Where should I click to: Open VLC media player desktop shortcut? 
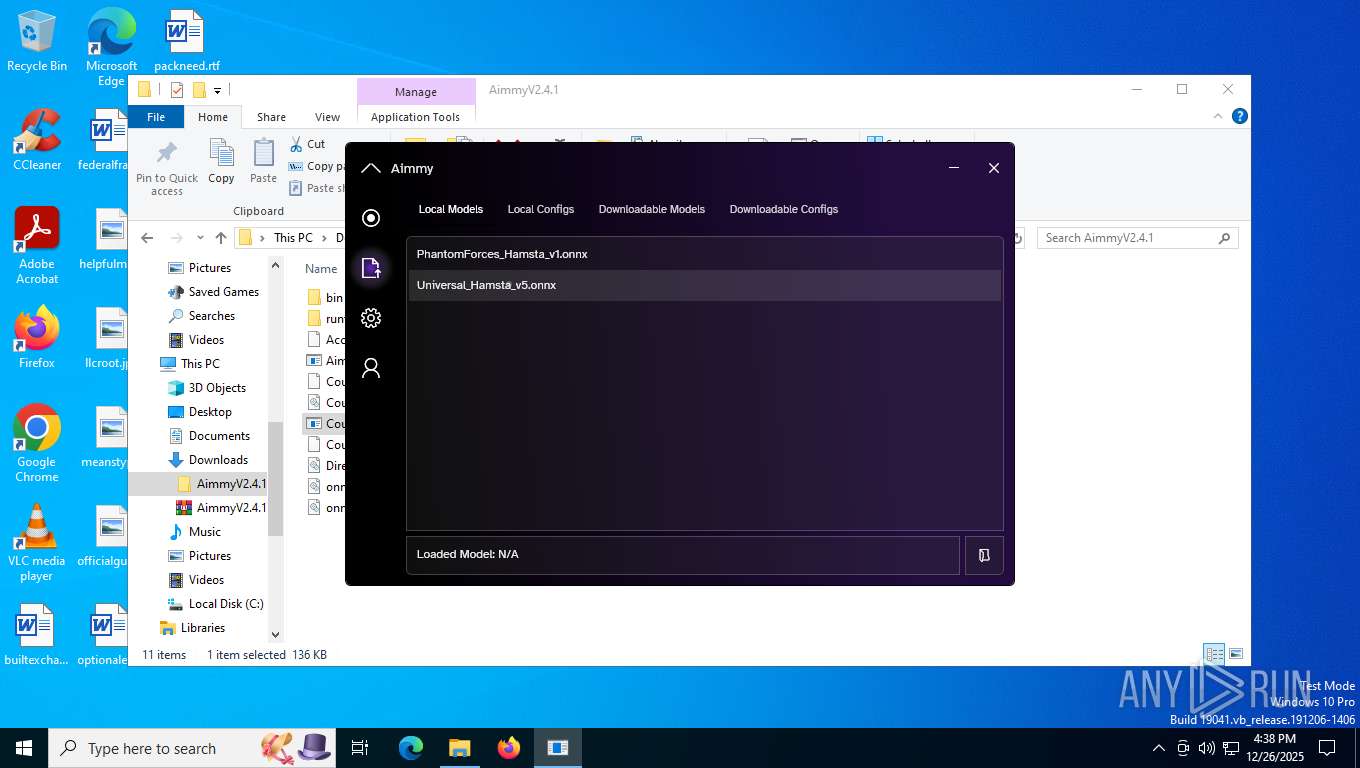coord(37,542)
